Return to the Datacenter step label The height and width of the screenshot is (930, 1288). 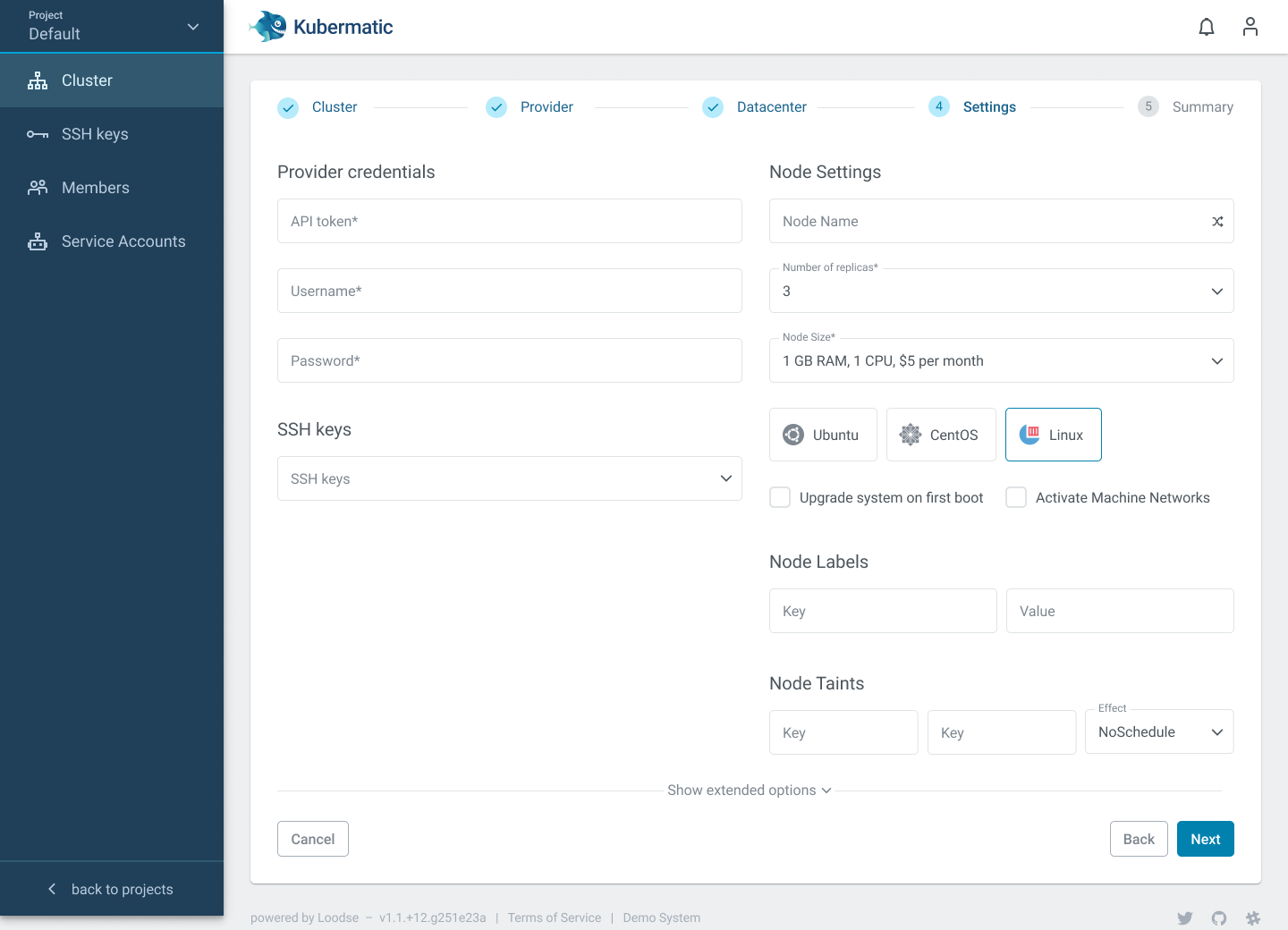pos(772,107)
